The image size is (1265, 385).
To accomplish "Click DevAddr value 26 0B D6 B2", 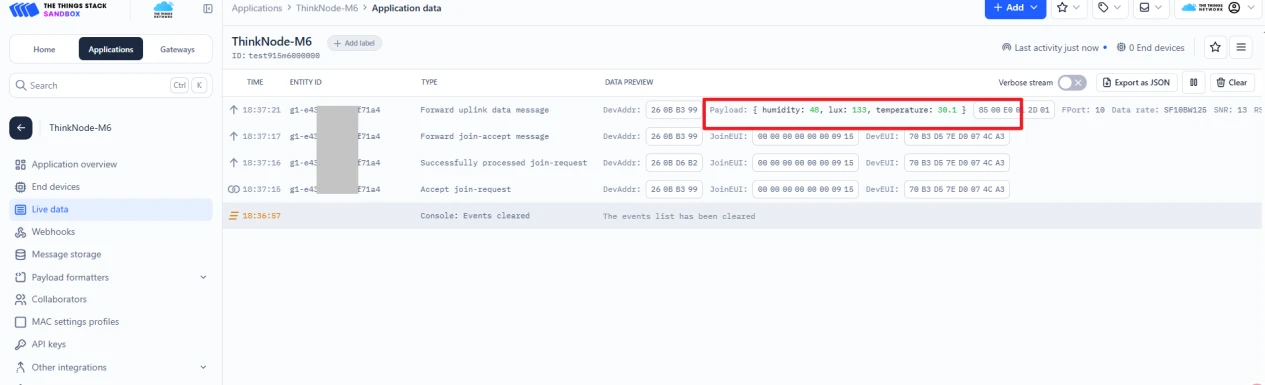I will (673, 162).
